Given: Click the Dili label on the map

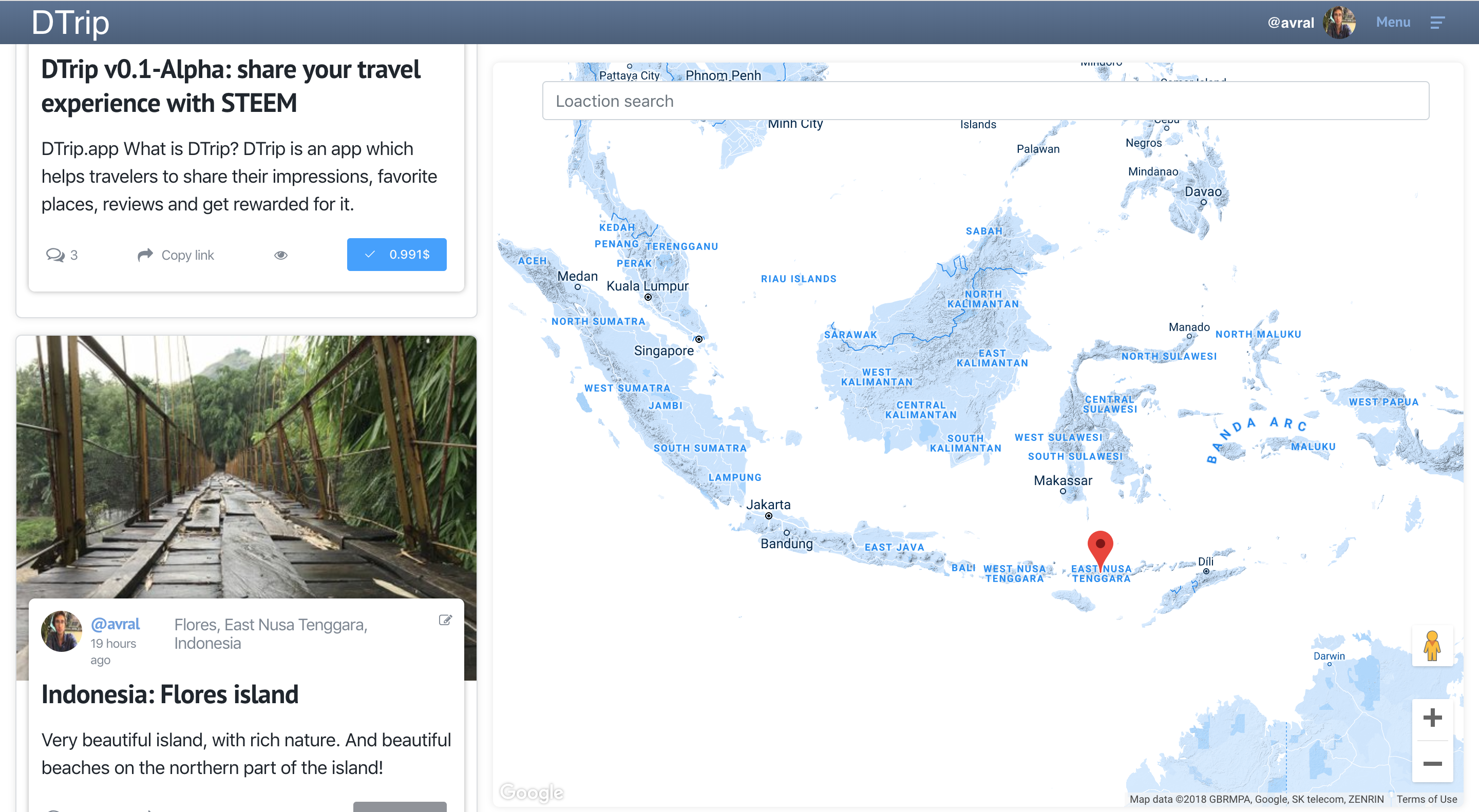Looking at the screenshot, I should tap(1205, 562).
